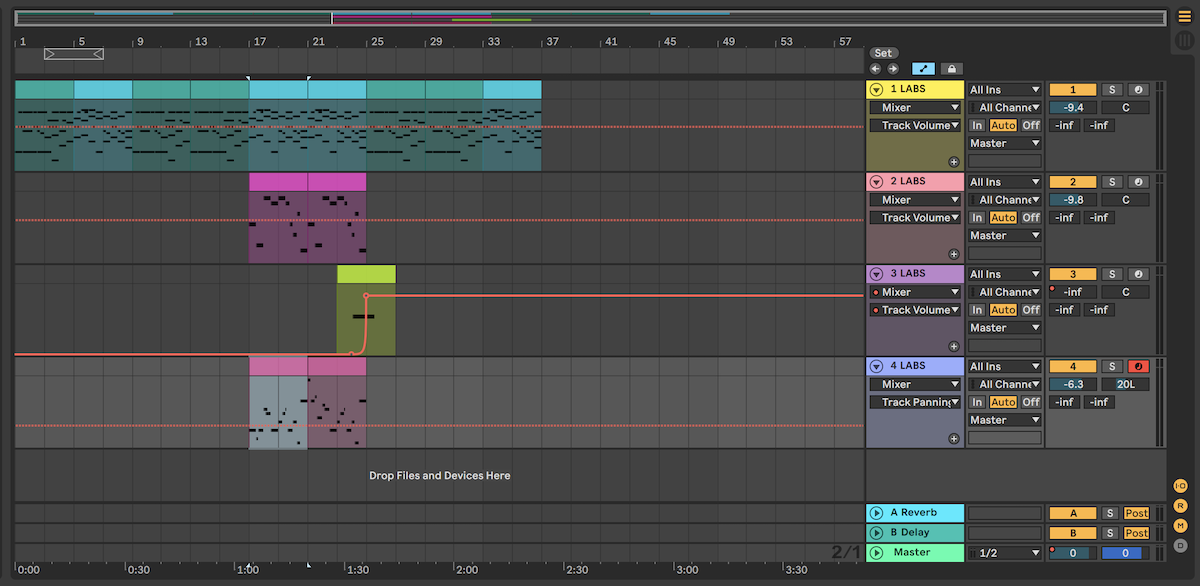
Task: Click the track 4 volume value -6.3
Action: [1072, 384]
